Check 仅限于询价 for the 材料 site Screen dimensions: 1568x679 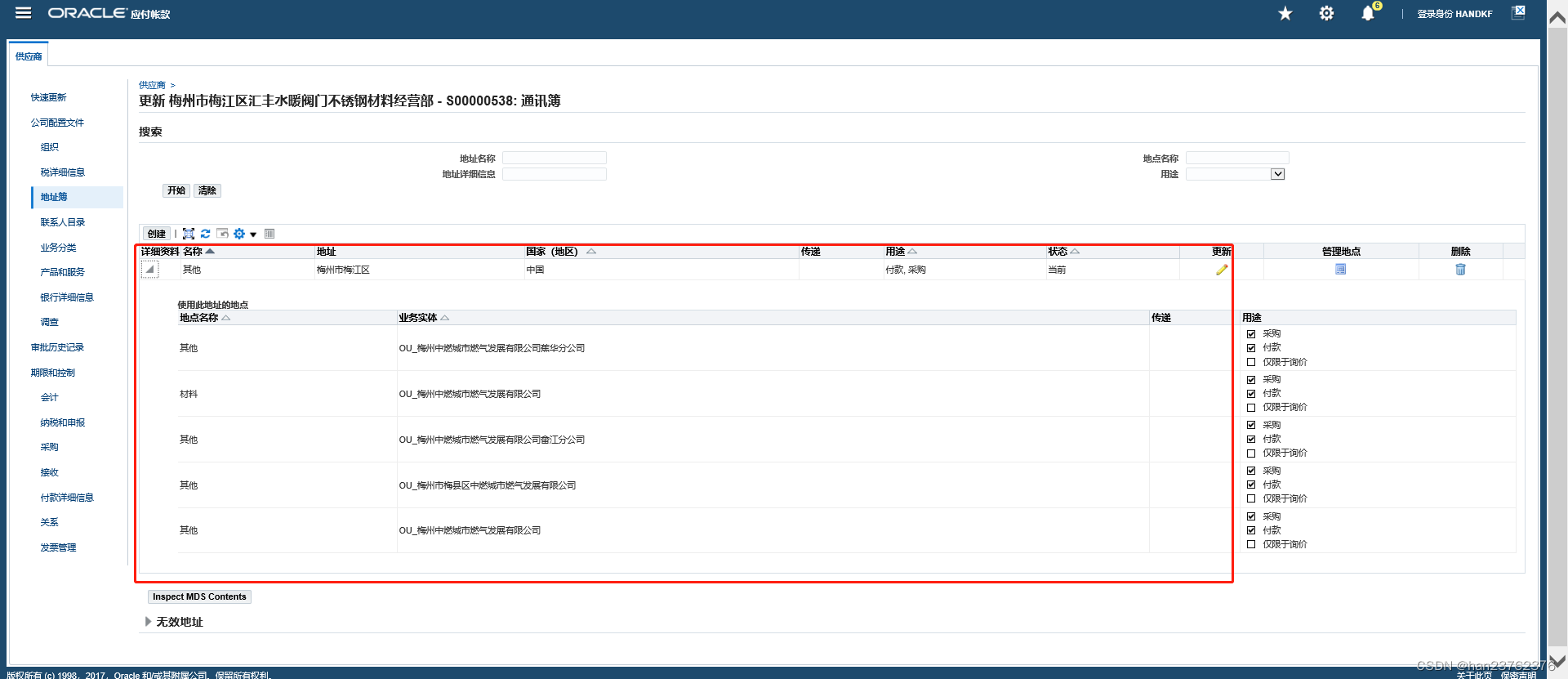pyautogui.click(x=1251, y=408)
